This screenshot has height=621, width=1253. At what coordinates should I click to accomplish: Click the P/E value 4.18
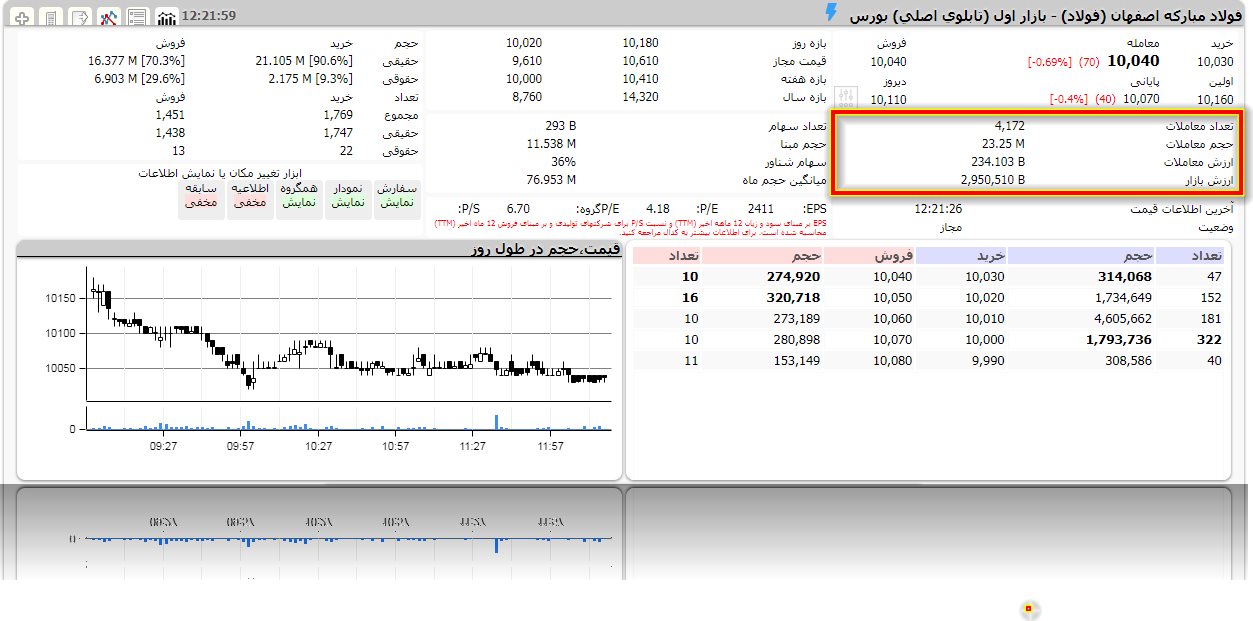click(x=658, y=208)
